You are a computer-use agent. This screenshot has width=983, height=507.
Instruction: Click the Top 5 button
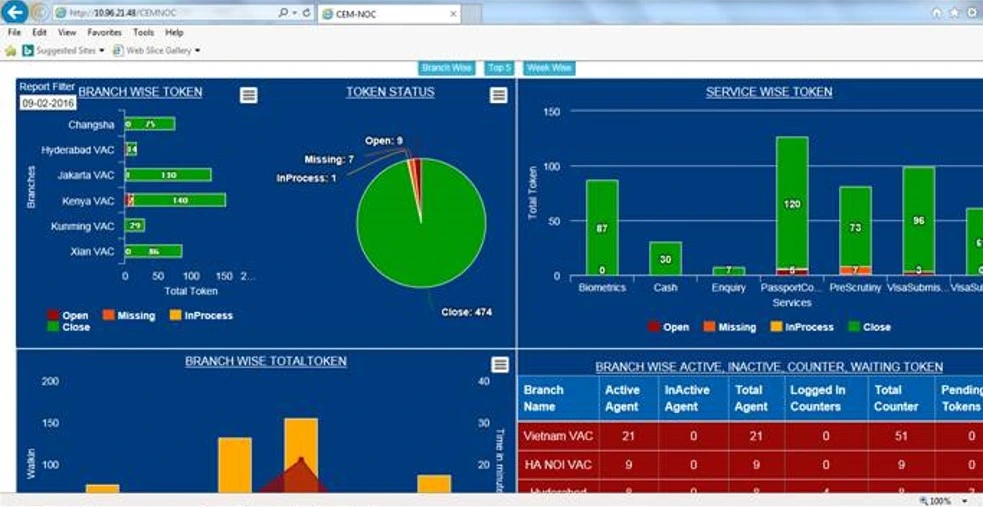499,68
